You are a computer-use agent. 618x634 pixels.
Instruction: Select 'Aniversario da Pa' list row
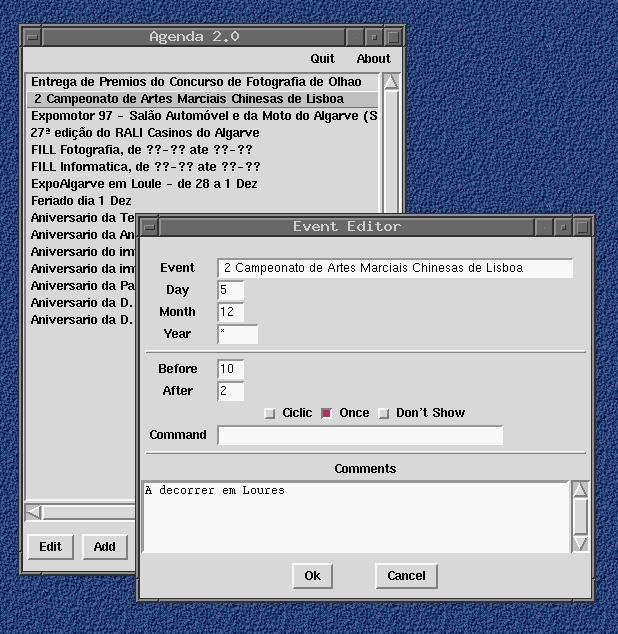coord(82,285)
